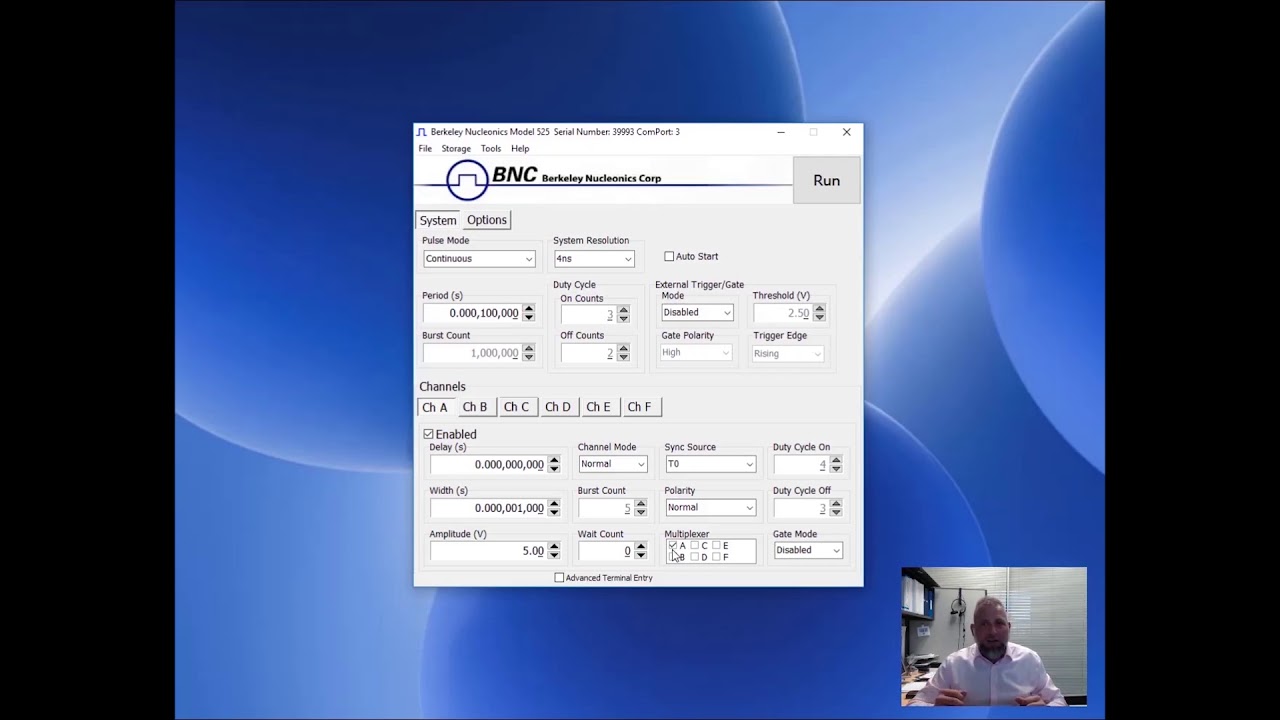Toggle Multiplexer checkbox F
Viewport: 1280px width, 720px height.
[x=716, y=557]
